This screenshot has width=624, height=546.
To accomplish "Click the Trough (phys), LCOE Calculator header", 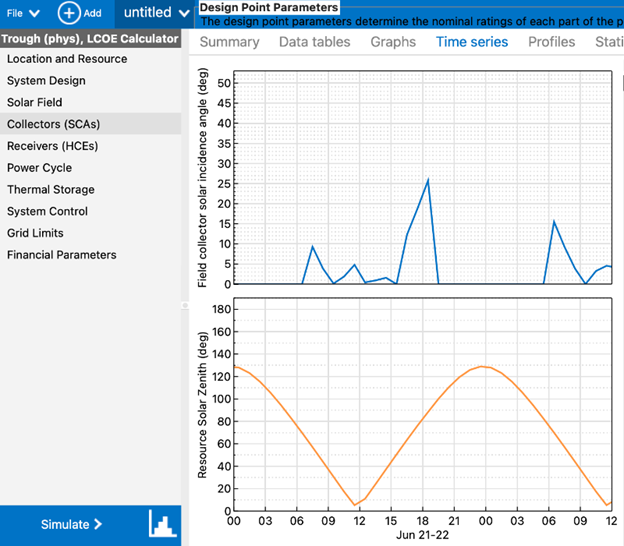I will click(x=90, y=39).
